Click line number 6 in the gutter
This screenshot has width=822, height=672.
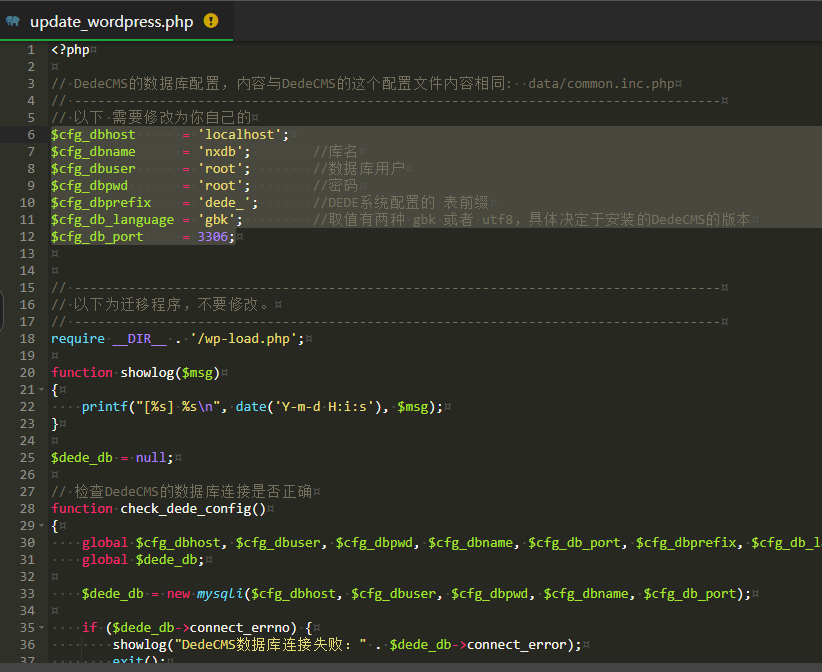[30, 134]
